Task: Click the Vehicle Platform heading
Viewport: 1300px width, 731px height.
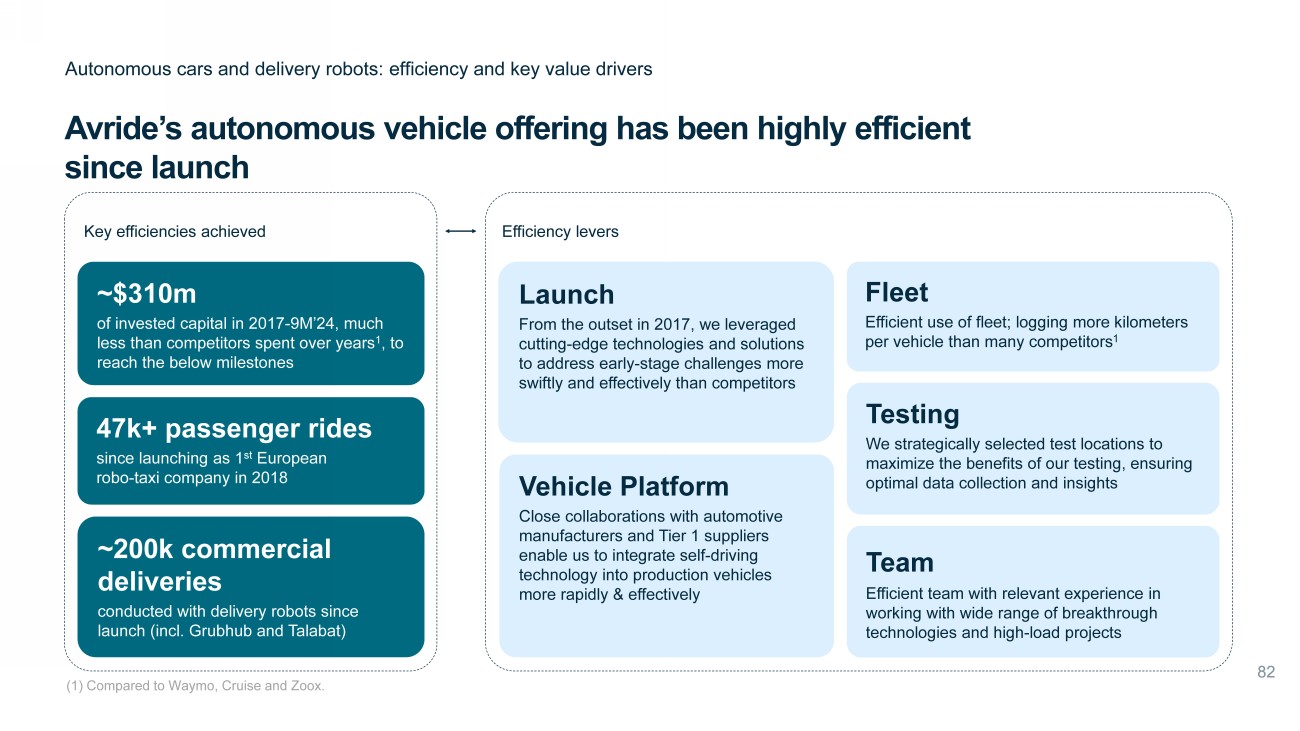Action: 624,486
